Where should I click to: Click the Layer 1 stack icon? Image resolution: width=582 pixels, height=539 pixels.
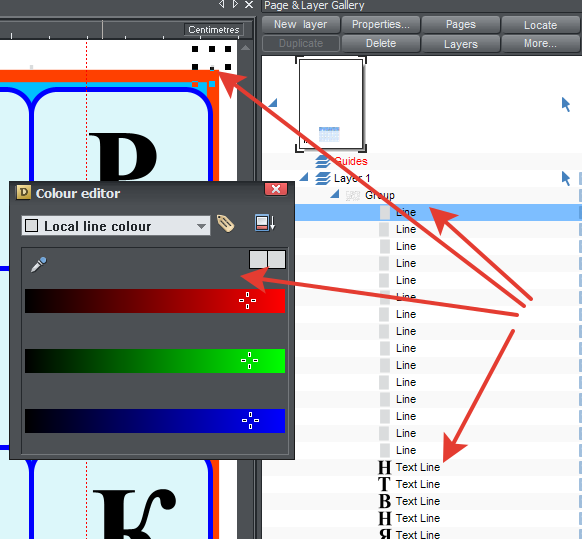pos(323,179)
